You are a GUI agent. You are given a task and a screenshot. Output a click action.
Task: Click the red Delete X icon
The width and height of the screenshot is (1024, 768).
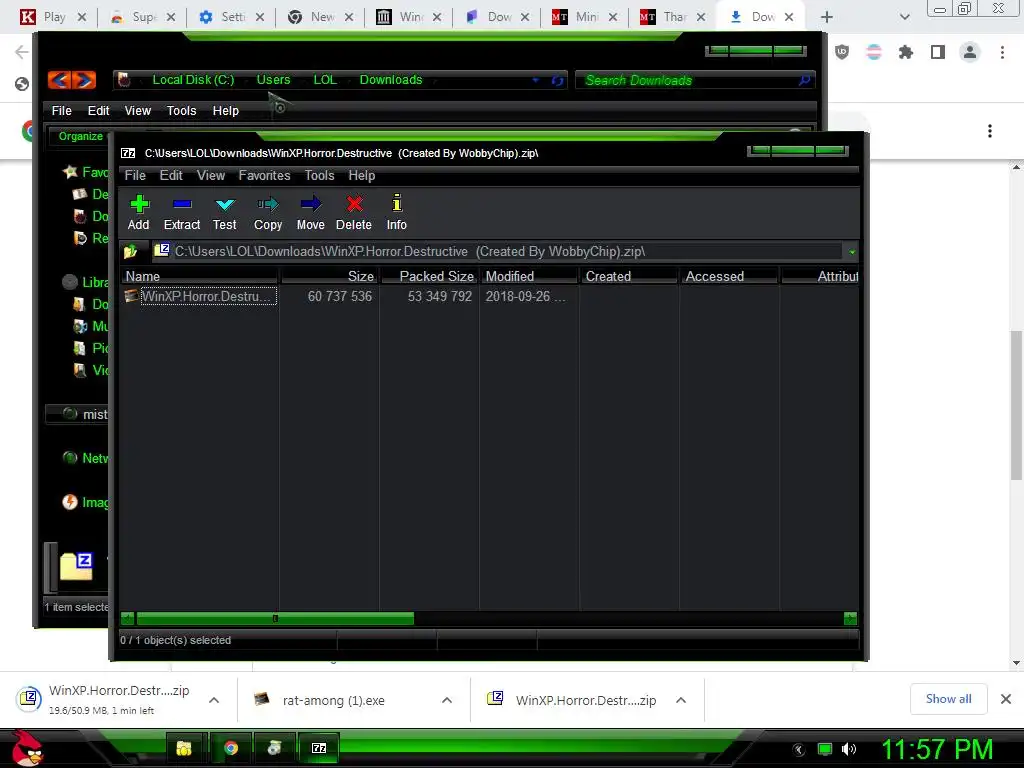[x=354, y=212]
